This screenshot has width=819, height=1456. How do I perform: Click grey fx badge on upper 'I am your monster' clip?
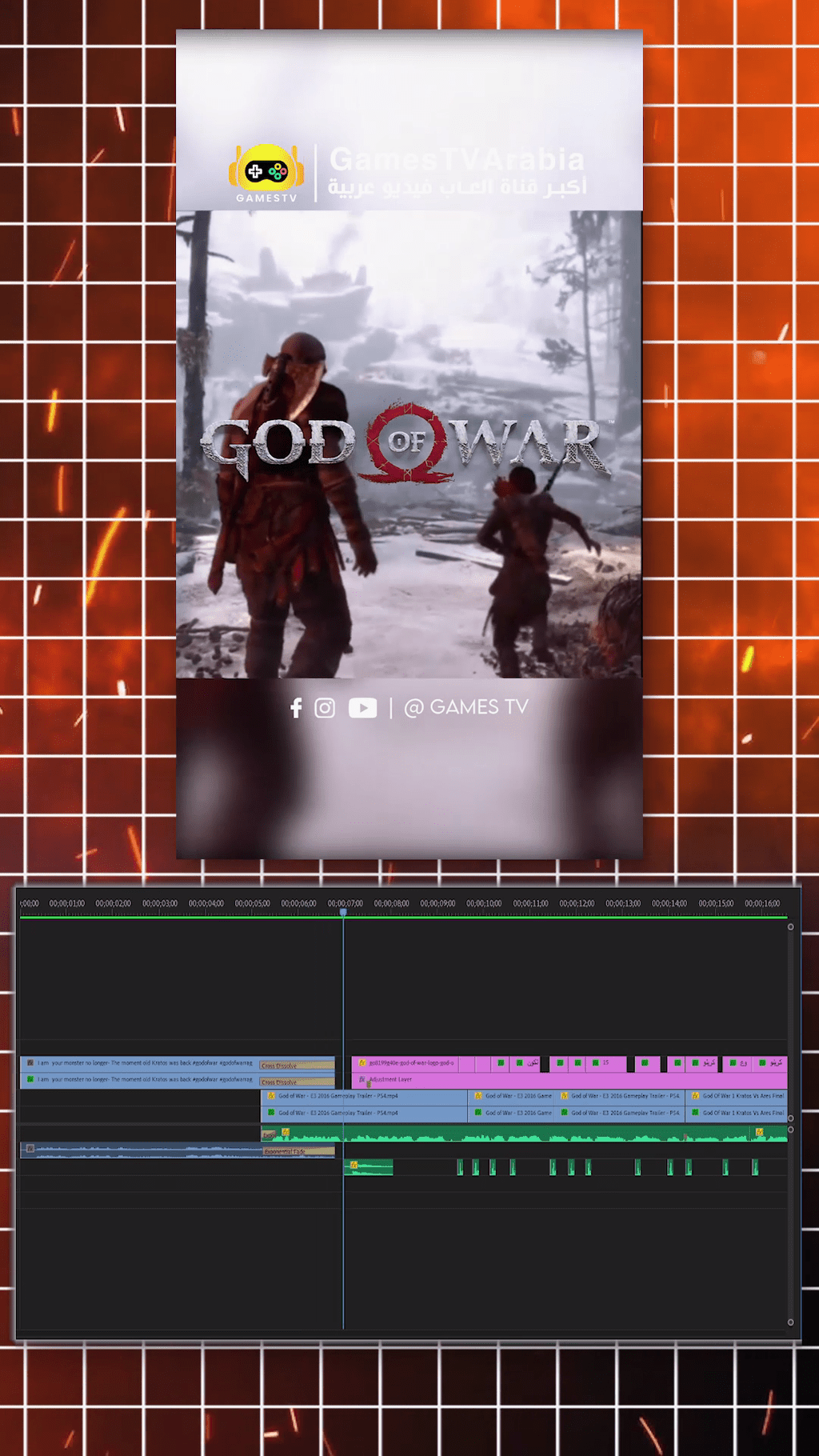30,1063
